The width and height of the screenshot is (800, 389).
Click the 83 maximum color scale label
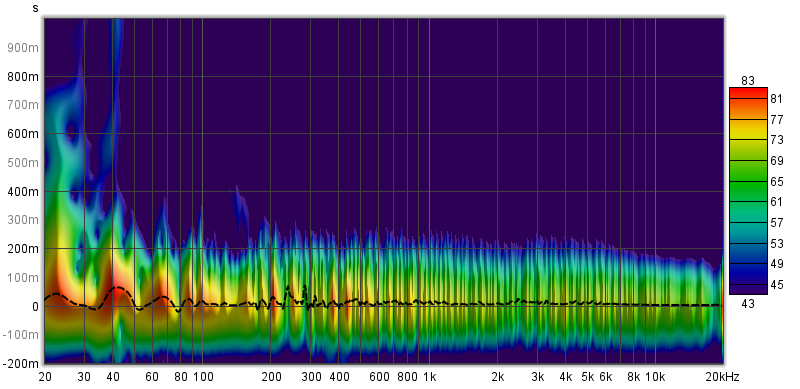748,80
